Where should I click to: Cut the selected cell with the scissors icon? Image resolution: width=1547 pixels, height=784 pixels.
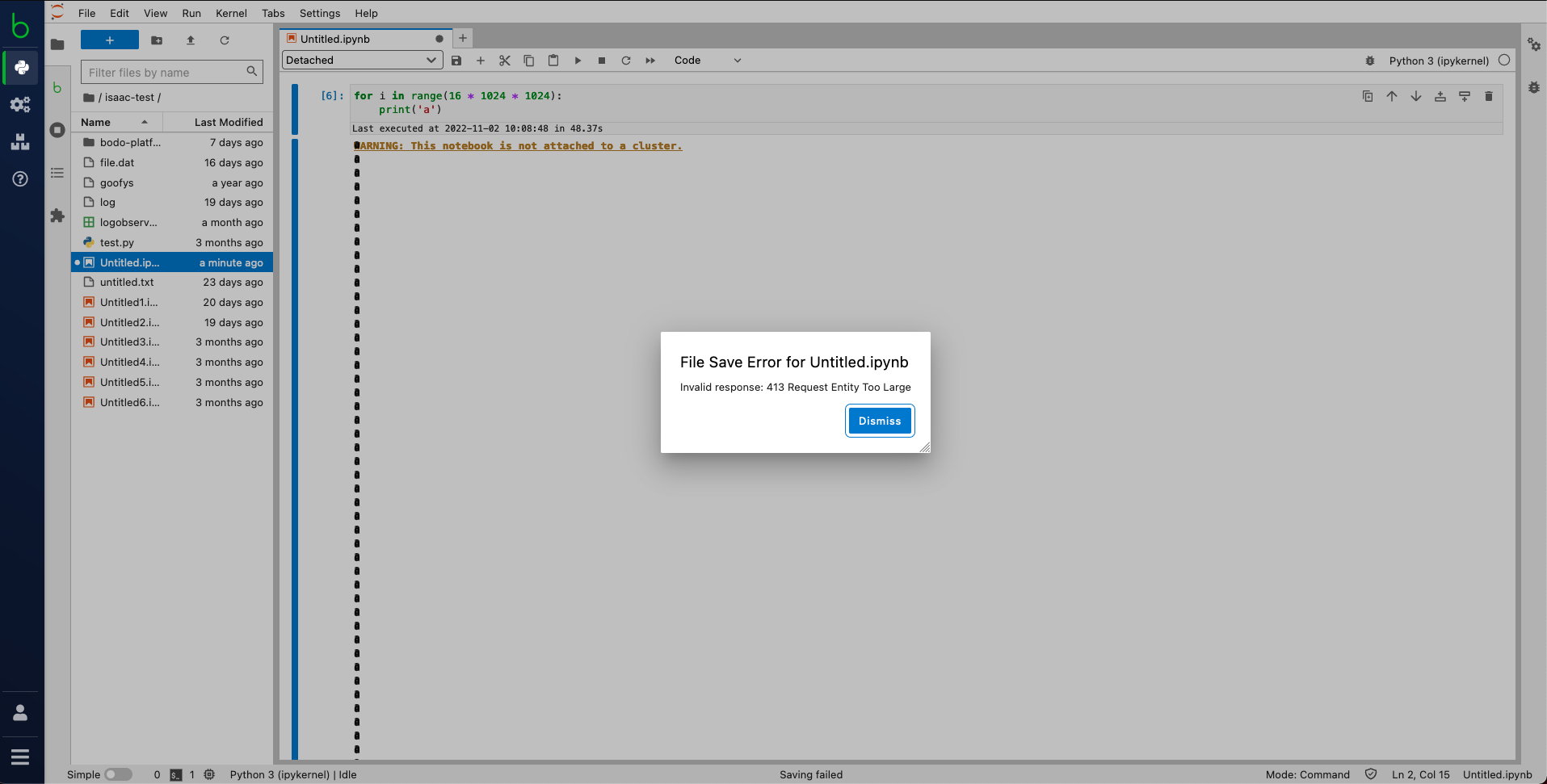pyautogui.click(x=505, y=60)
